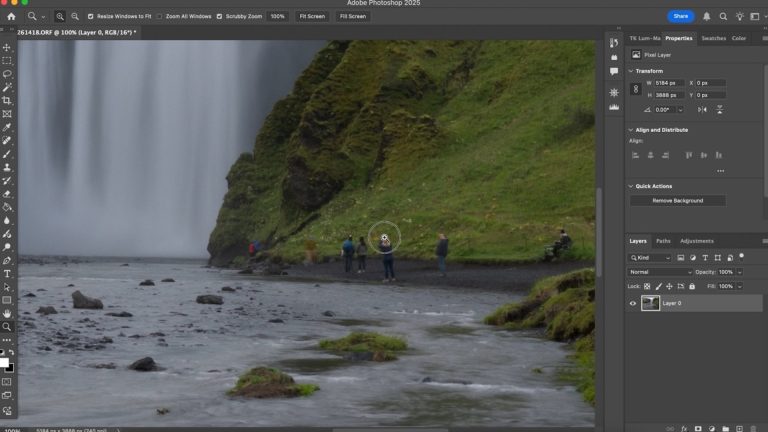The width and height of the screenshot is (768, 432).
Task: Open the Histogram panel icon
Action: pyautogui.click(x=614, y=107)
